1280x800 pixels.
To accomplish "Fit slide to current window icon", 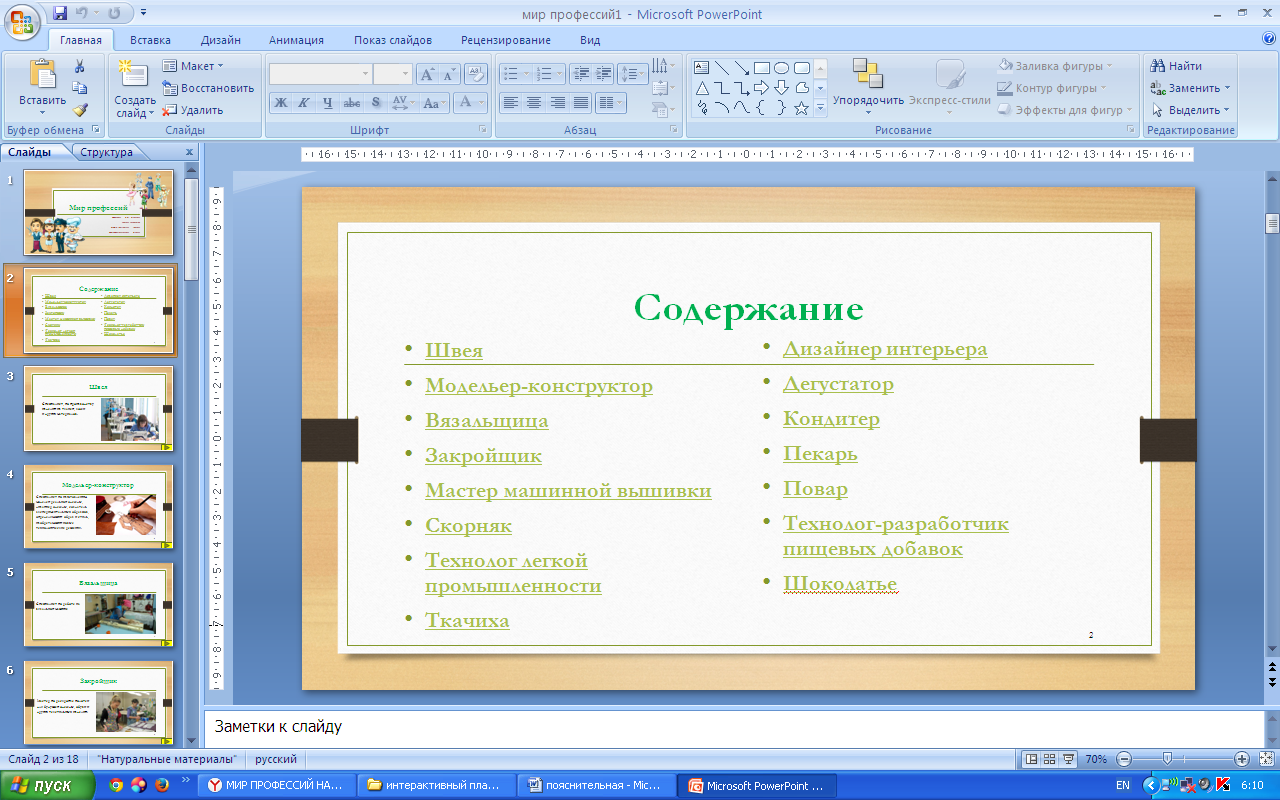I will coord(1265,759).
